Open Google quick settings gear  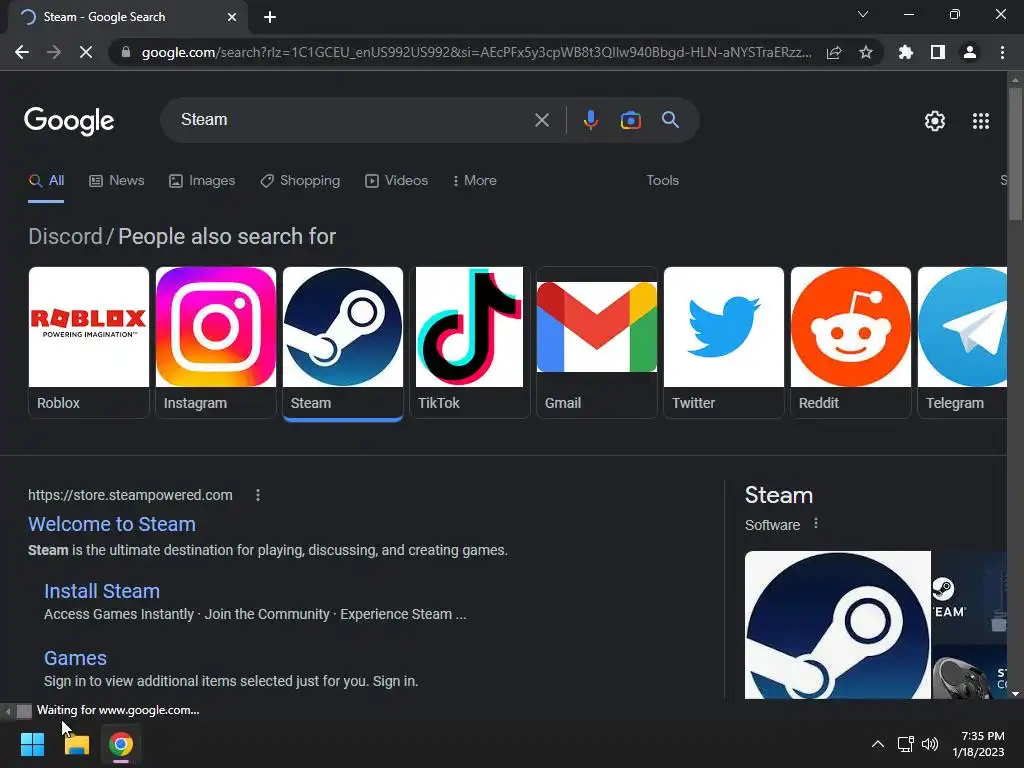click(935, 121)
